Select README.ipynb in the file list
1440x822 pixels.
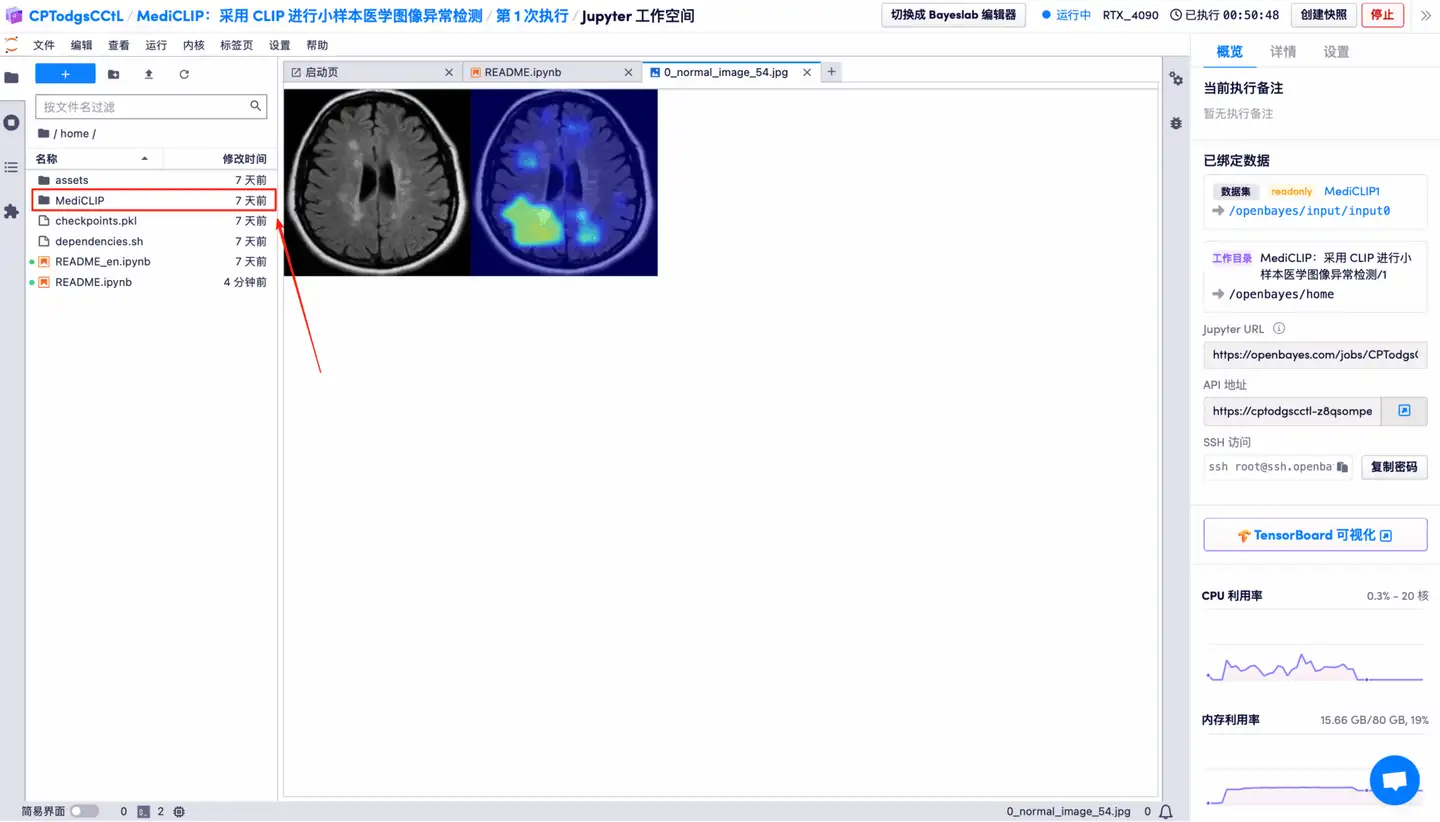point(152,282)
